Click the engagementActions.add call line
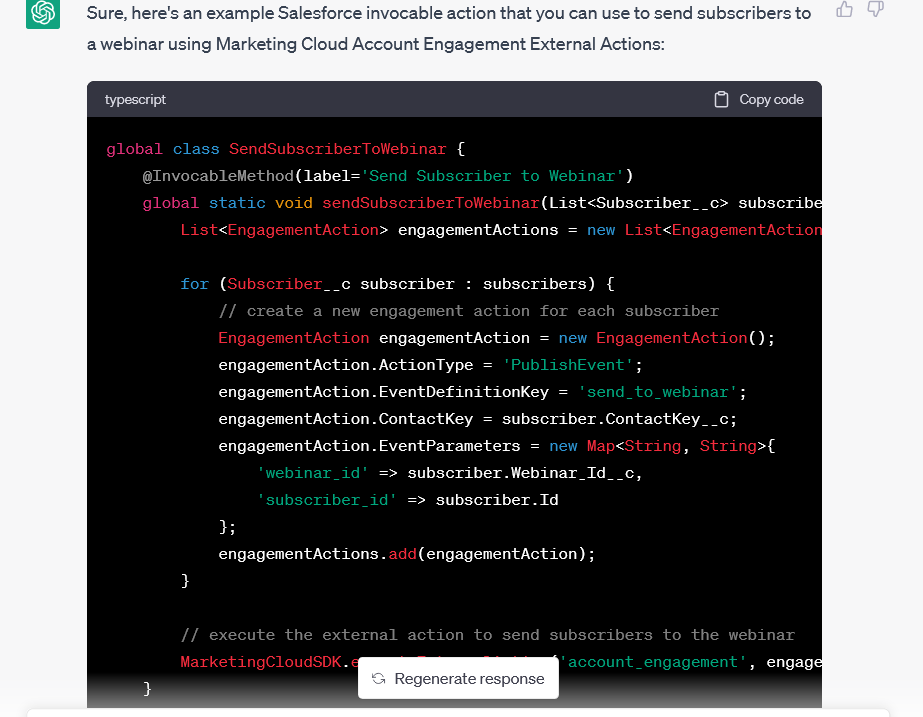The image size is (923, 717). 407,554
